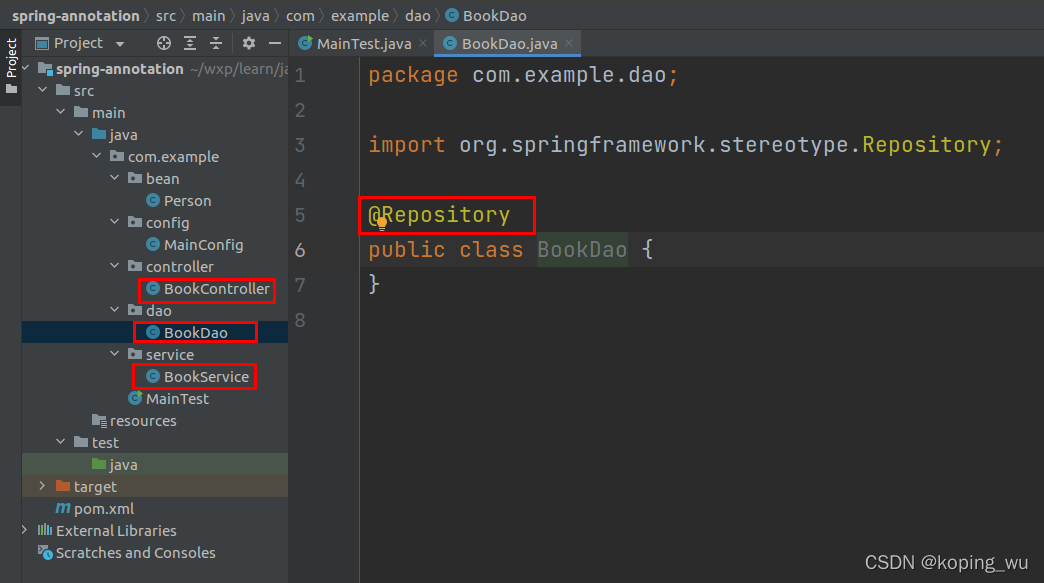Image resolution: width=1044 pixels, height=583 pixels.
Task: Switch to MainTest.java tab
Action: pyautogui.click(x=364, y=44)
